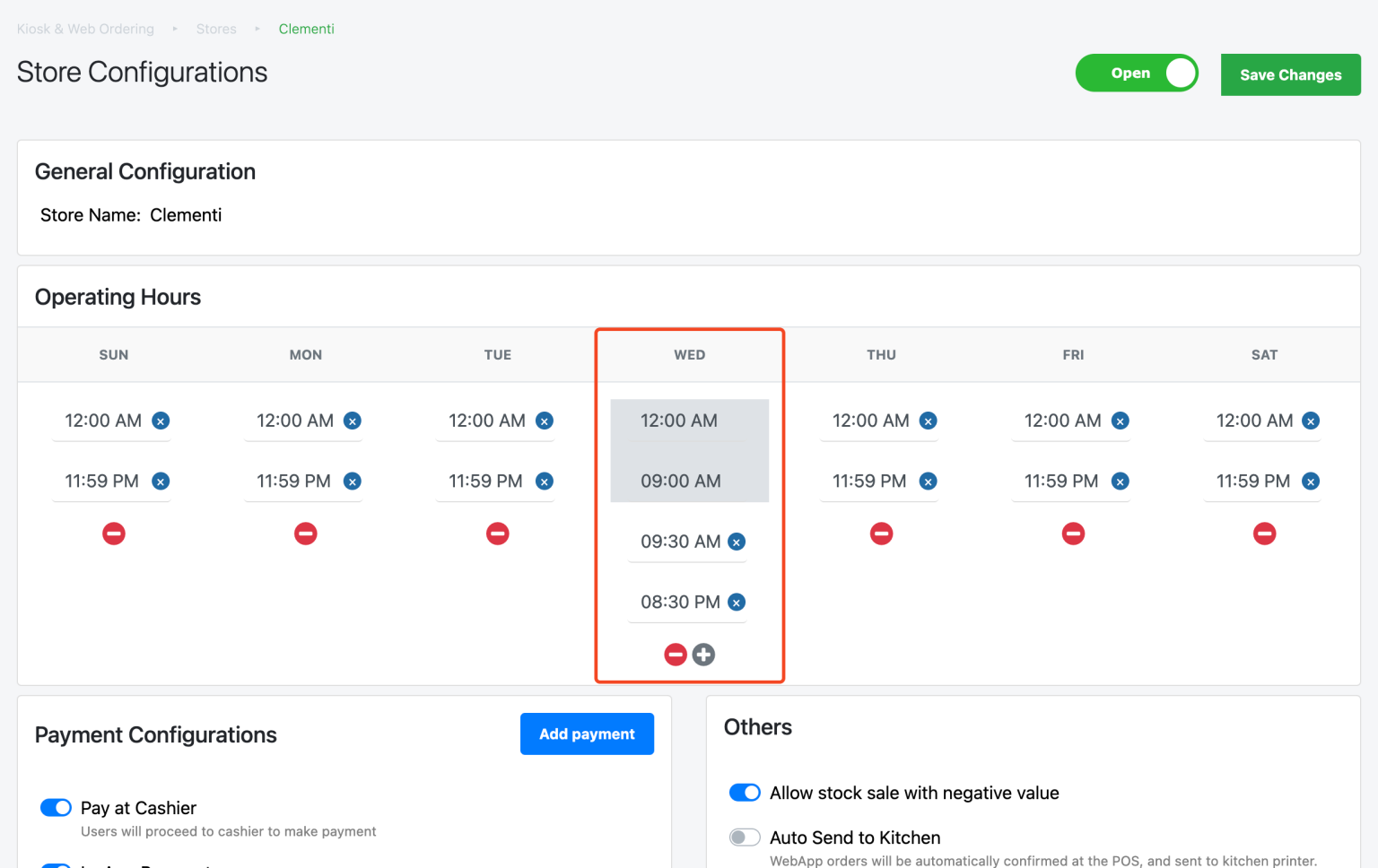1378x868 pixels.
Task: Remove Thursday's 12:00 AM opening time
Action: [928, 421]
